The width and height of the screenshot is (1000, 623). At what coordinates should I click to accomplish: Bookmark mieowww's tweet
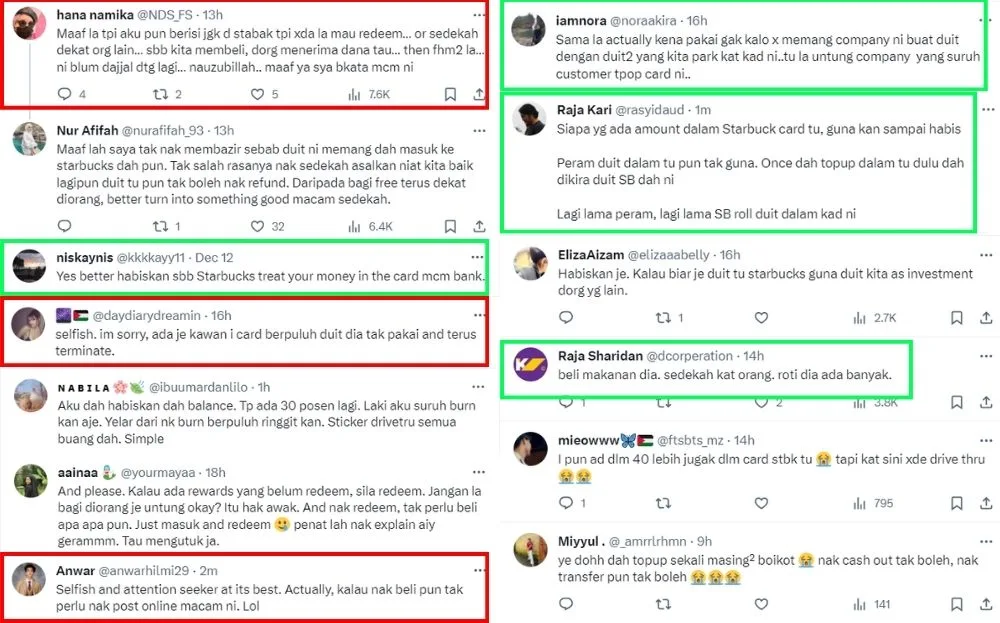[x=956, y=503]
